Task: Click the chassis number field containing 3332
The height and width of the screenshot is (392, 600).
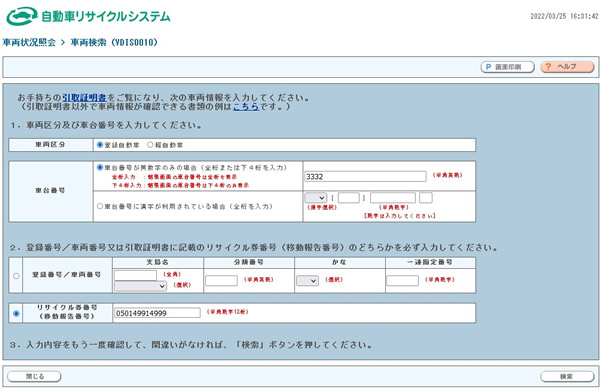Action: tap(365, 176)
